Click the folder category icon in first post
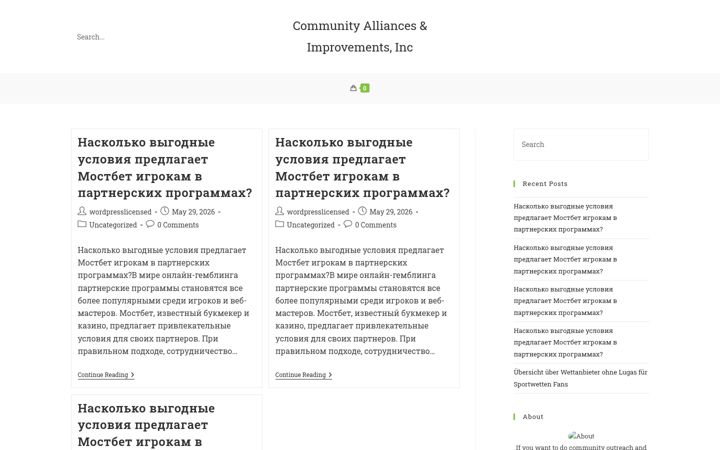This screenshot has height=450, width=720. tap(82, 224)
